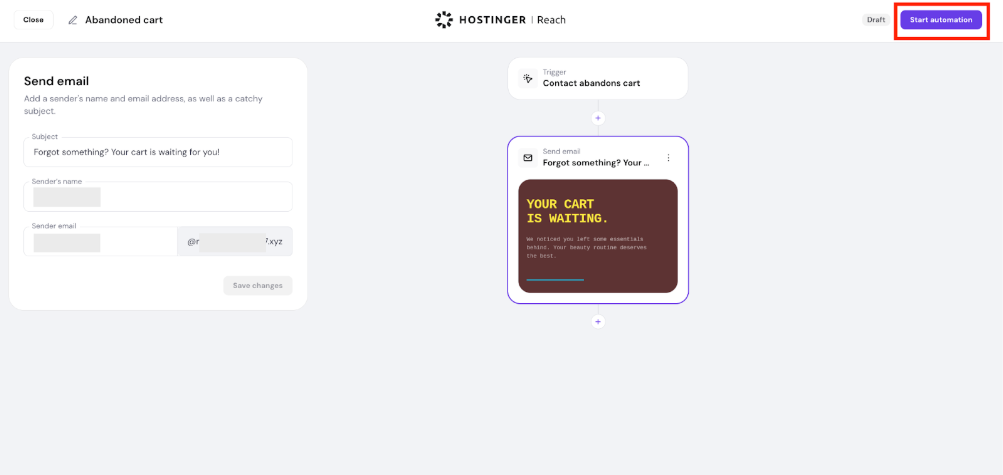
Task: Click the pencil icon beside Abandoned cart
Action: tap(73, 20)
